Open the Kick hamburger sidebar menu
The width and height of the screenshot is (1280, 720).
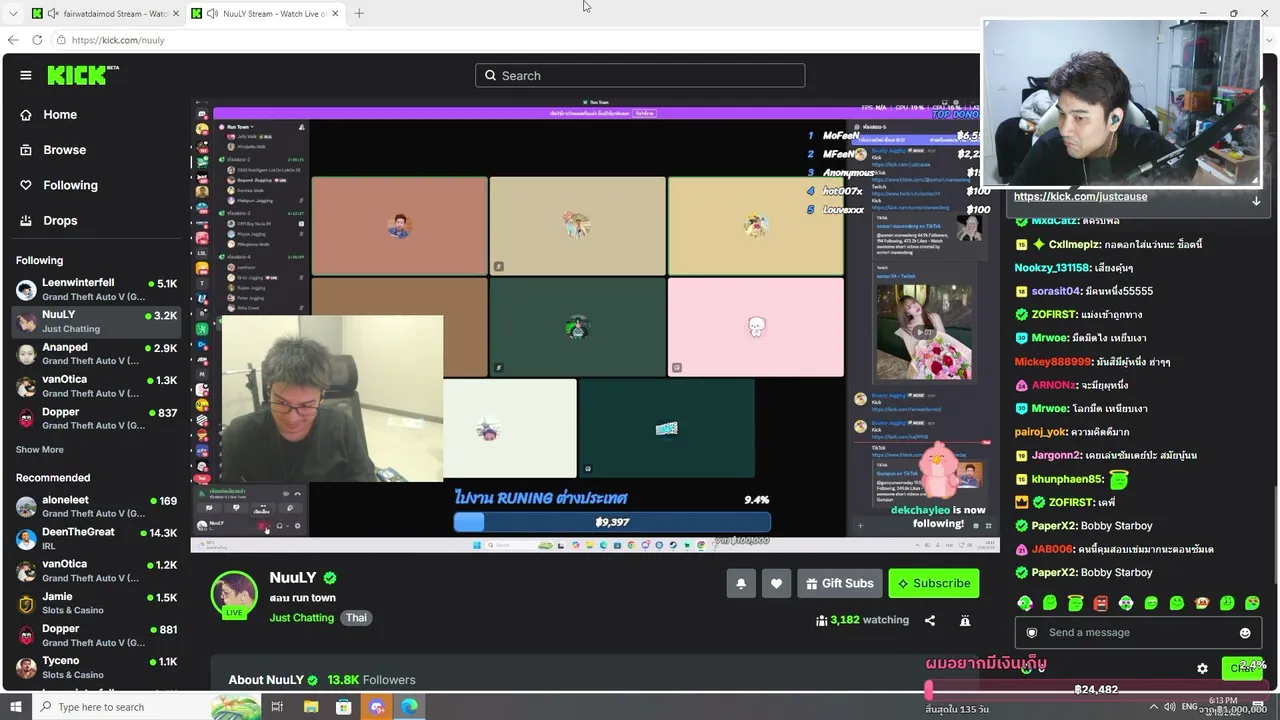pos(26,75)
